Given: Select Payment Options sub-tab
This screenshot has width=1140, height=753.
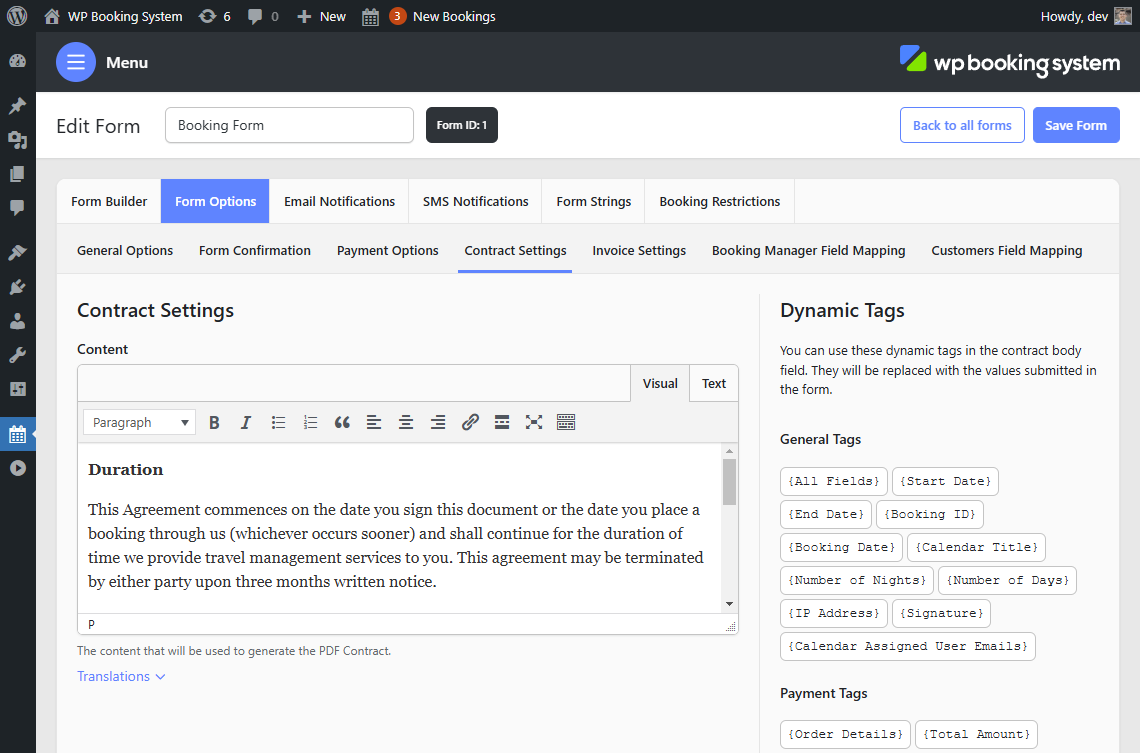Looking at the screenshot, I should (x=388, y=250).
